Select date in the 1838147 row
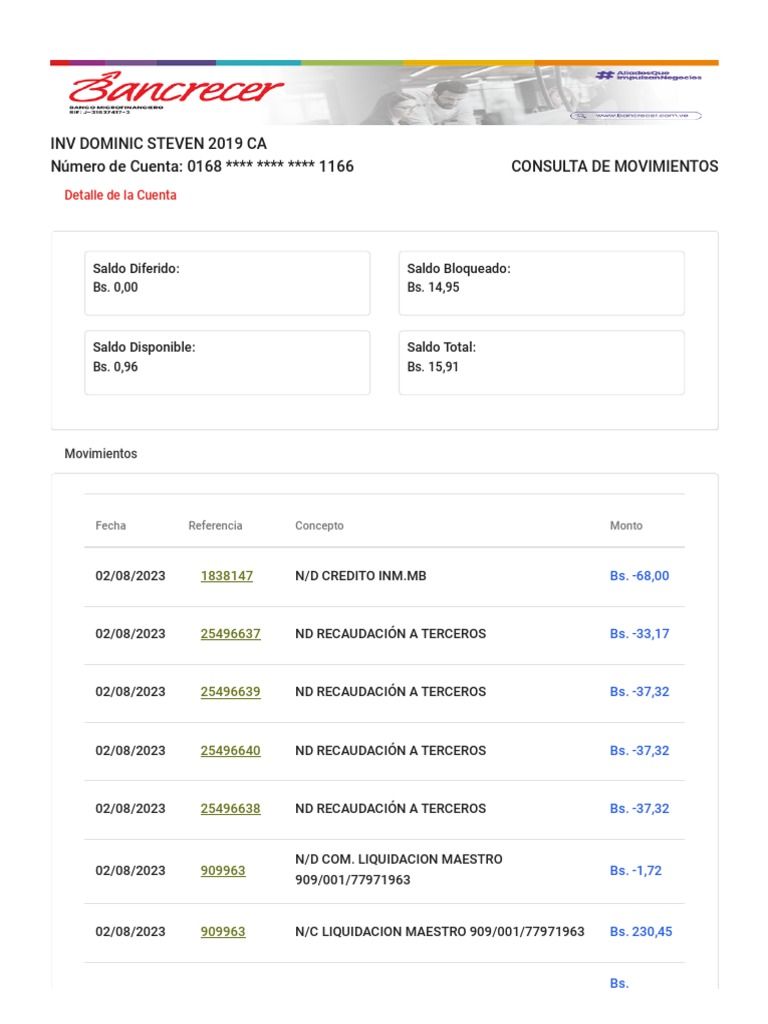 pyautogui.click(x=130, y=576)
